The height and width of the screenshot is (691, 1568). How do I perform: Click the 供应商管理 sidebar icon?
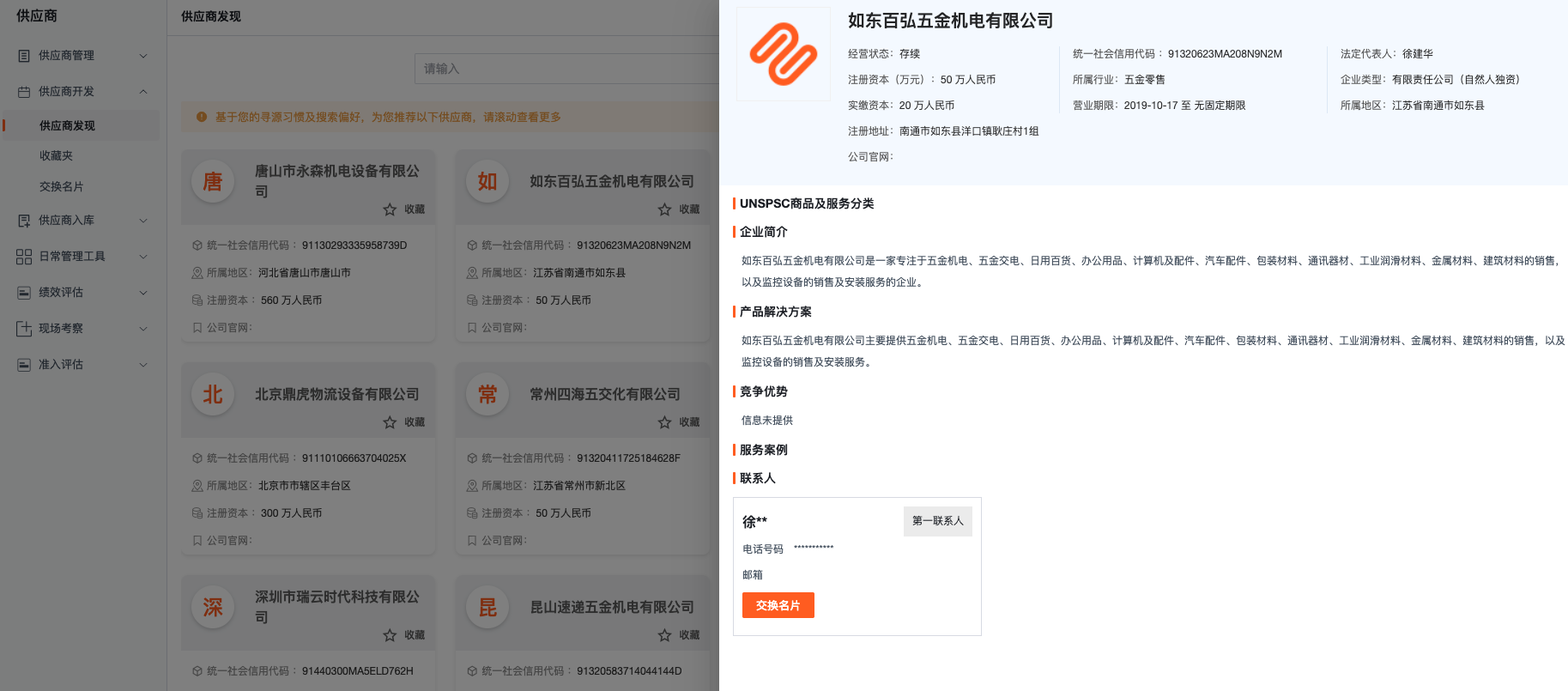click(x=24, y=56)
